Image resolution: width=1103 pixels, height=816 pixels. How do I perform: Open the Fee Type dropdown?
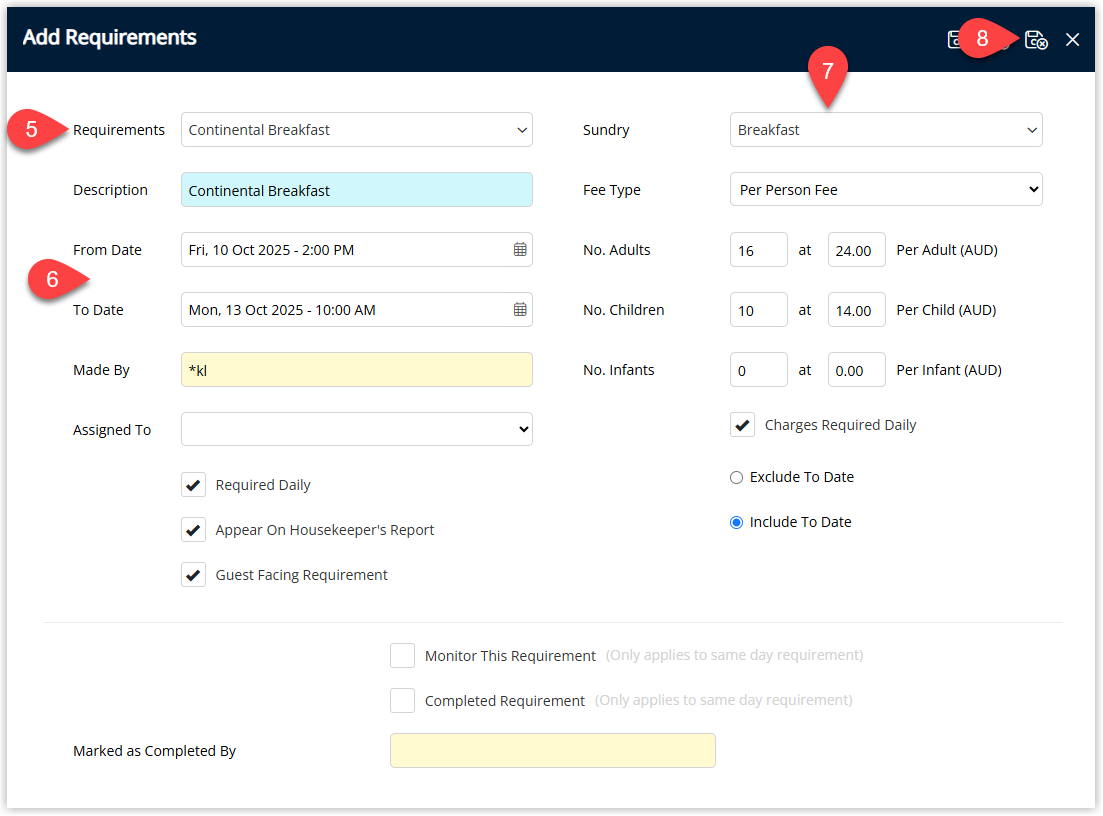[x=886, y=190]
